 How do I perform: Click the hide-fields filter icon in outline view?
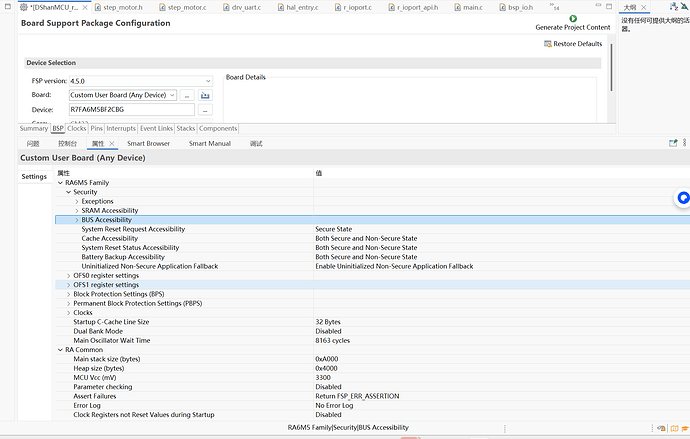click(685, 6)
